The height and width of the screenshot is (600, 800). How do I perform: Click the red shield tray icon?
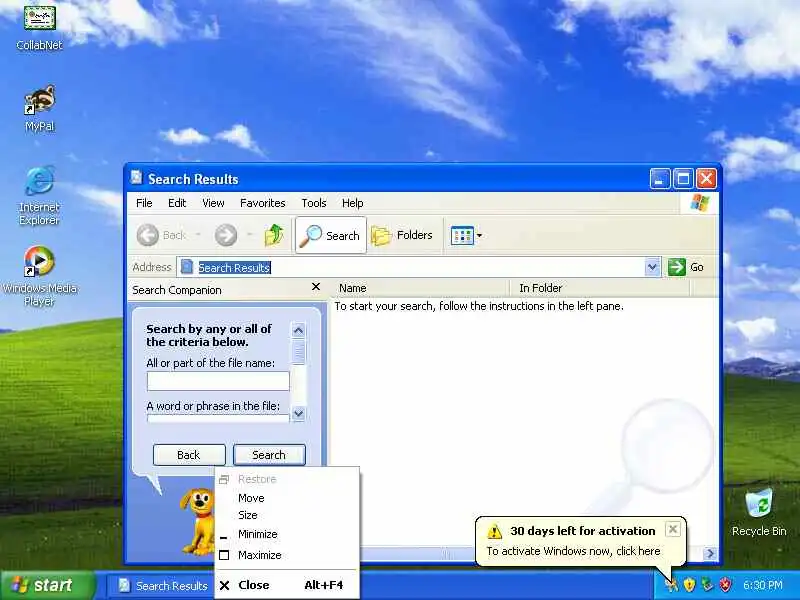(725, 584)
